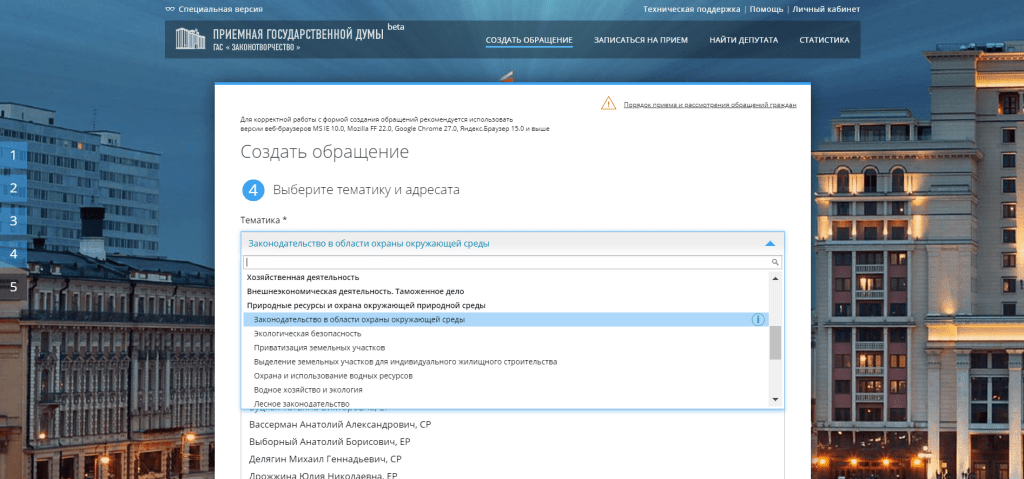Open Техническая поддержка link
This screenshot has height=479, width=1024.
[x=691, y=9]
